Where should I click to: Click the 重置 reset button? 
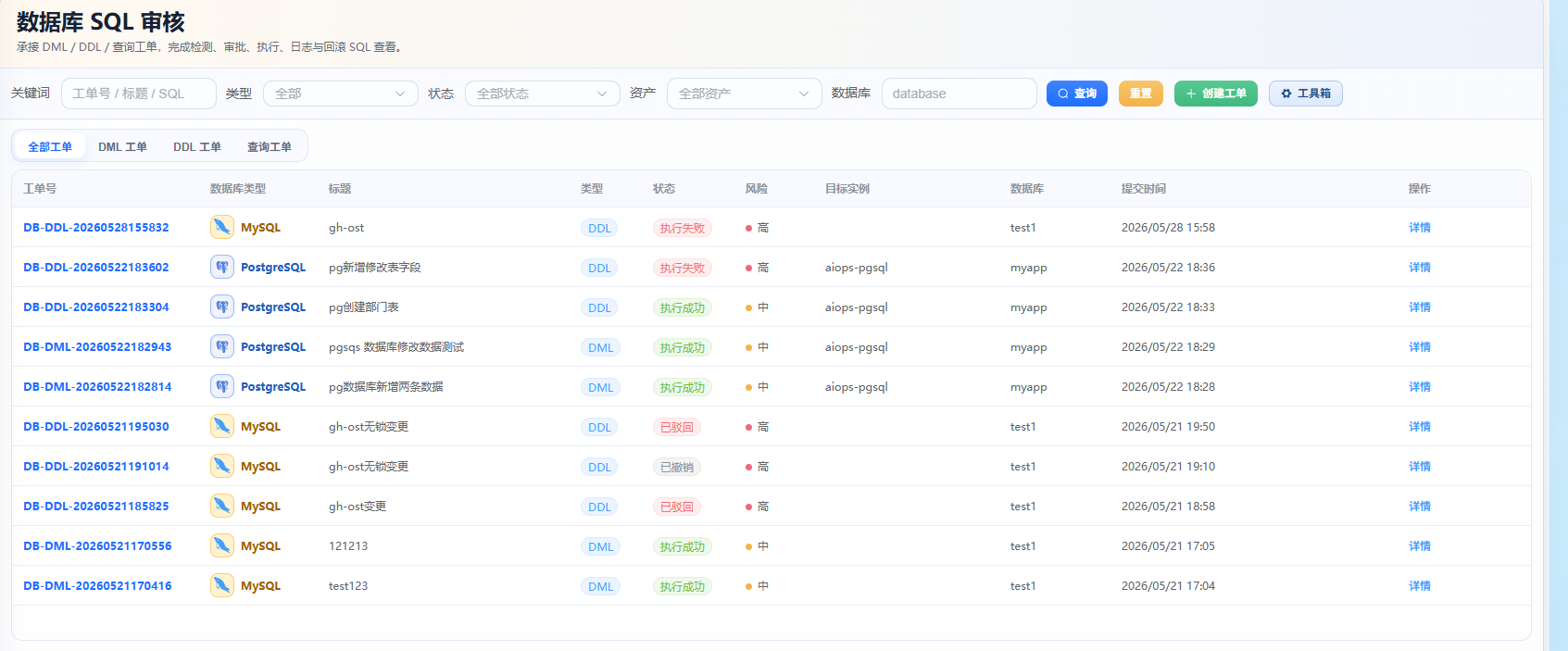pyautogui.click(x=1141, y=94)
